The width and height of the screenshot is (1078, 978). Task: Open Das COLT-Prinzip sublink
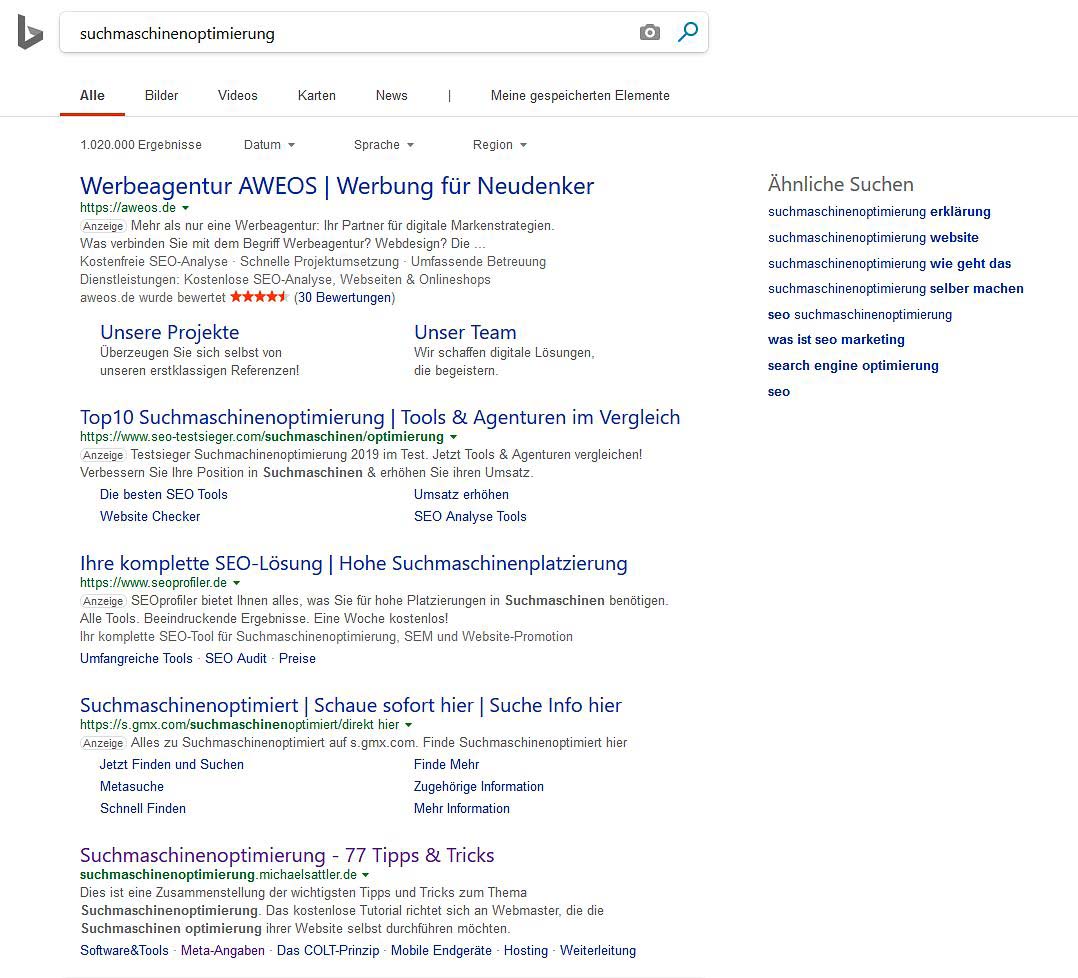(328, 951)
